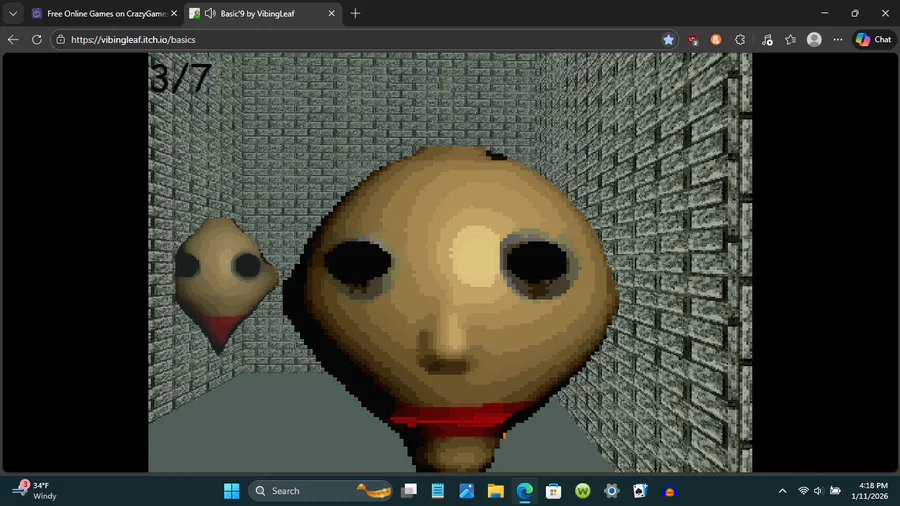Open the Windows Start menu
The height and width of the screenshot is (506, 900).
click(232, 491)
